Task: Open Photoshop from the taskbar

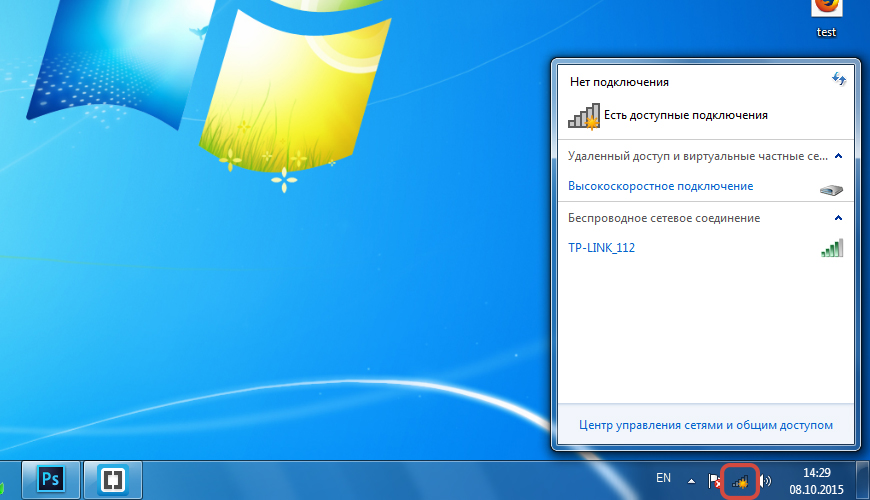Action: click(51, 480)
